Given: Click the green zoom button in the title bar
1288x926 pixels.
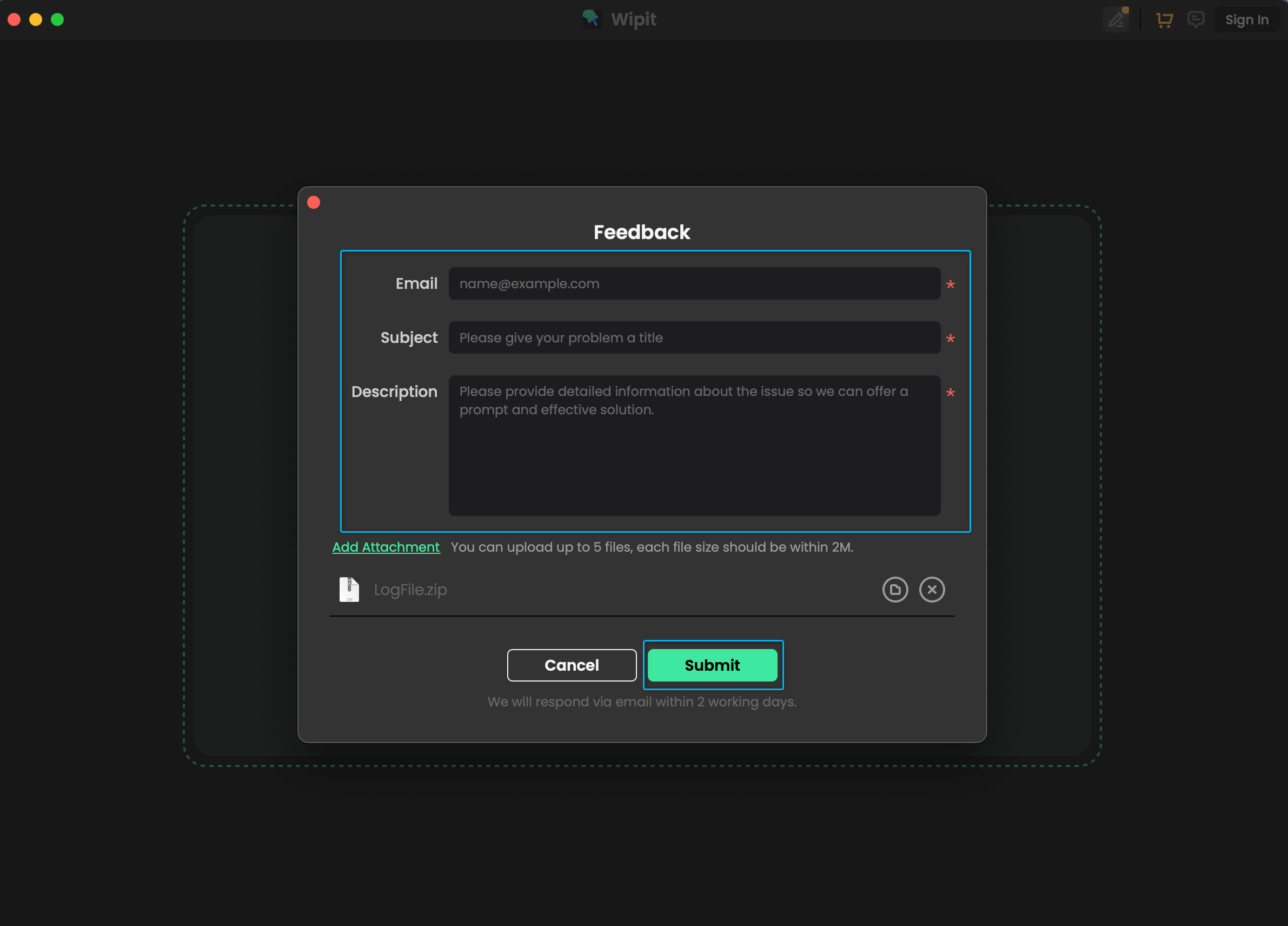Looking at the screenshot, I should pyautogui.click(x=57, y=19).
